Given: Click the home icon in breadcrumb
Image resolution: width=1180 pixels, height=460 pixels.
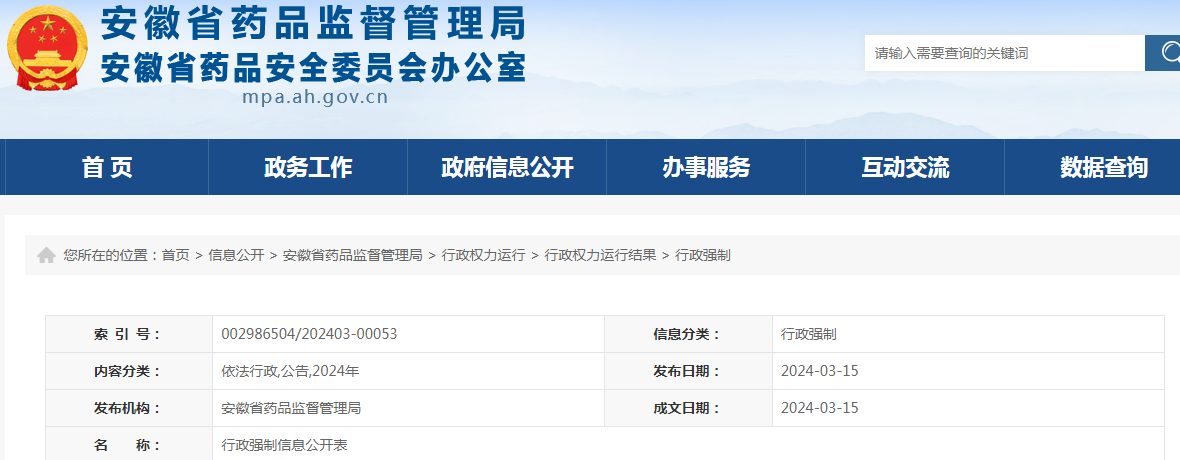Looking at the screenshot, I should coord(47,255).
